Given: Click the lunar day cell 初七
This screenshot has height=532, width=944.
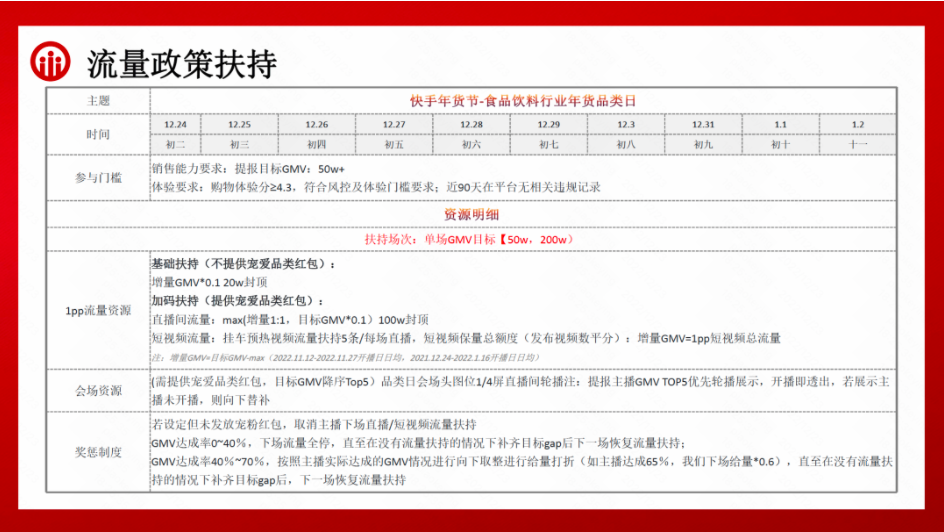Looking at the screenshot, I should coord(548,144).
